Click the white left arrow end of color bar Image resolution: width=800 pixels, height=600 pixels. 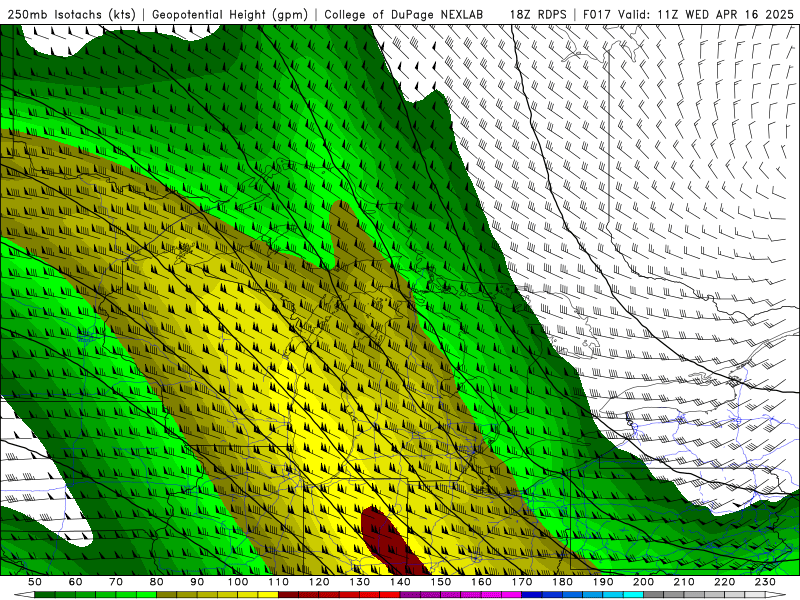24,595
